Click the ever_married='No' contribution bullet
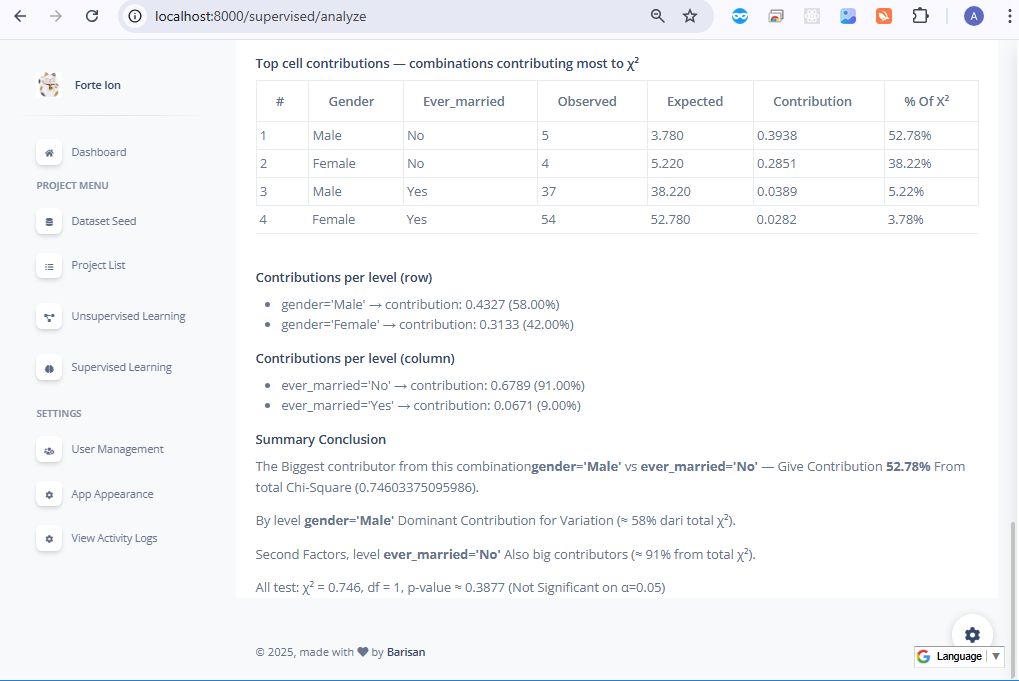This screenshot has height=681, width=1019. point(433,385)
